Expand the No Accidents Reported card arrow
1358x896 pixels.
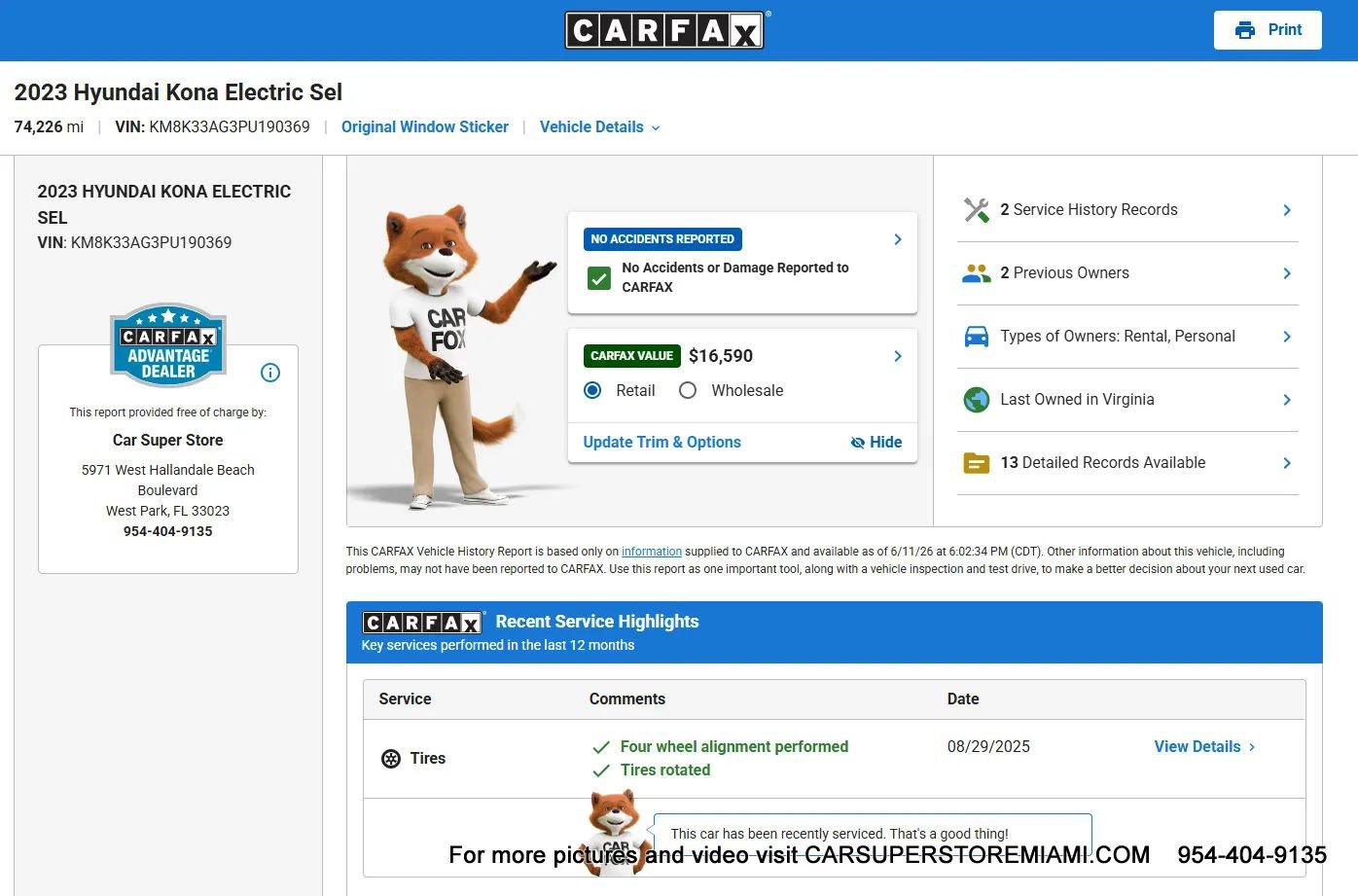898,239
